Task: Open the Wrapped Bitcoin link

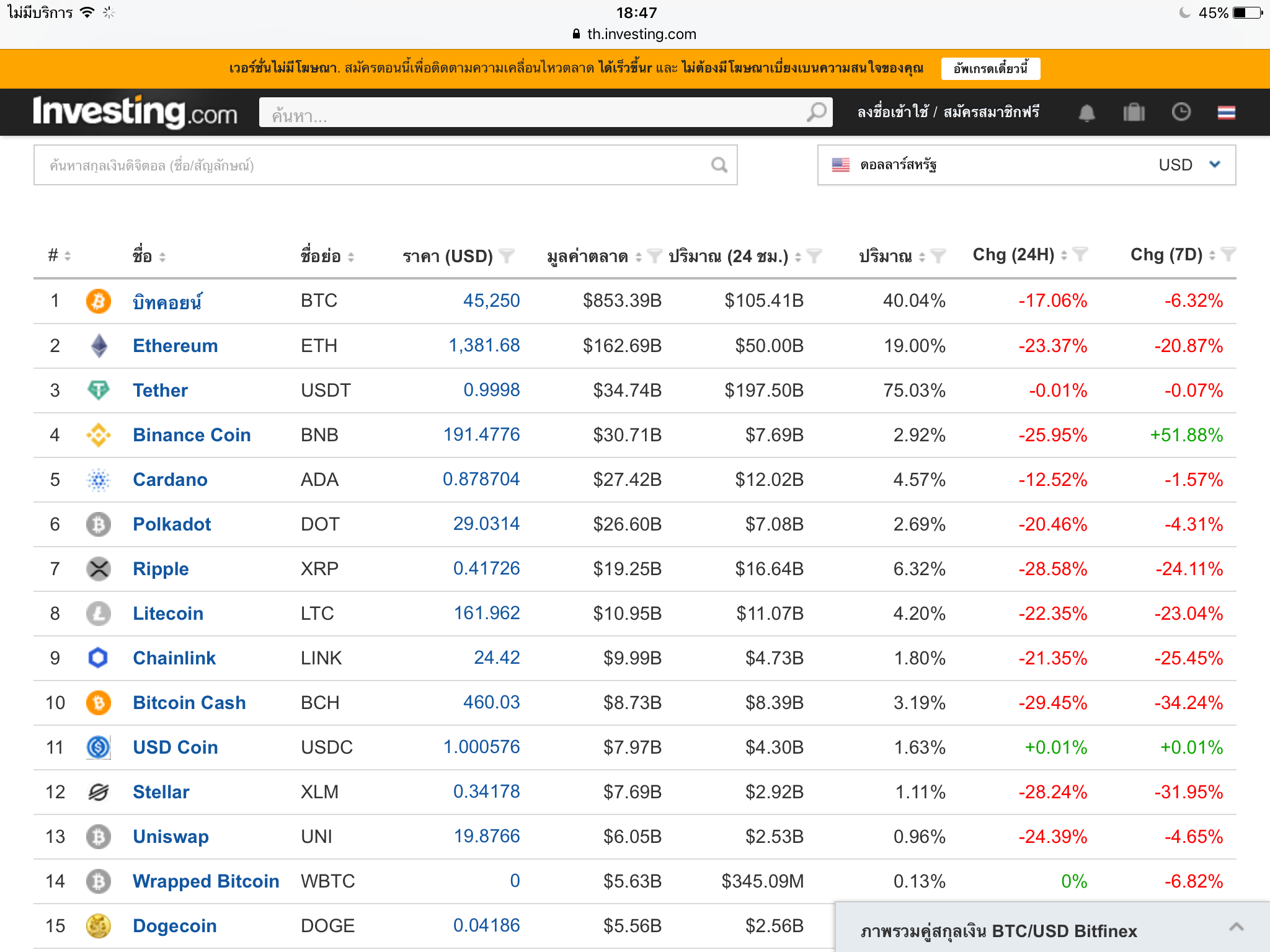Action: click(206, 881)
